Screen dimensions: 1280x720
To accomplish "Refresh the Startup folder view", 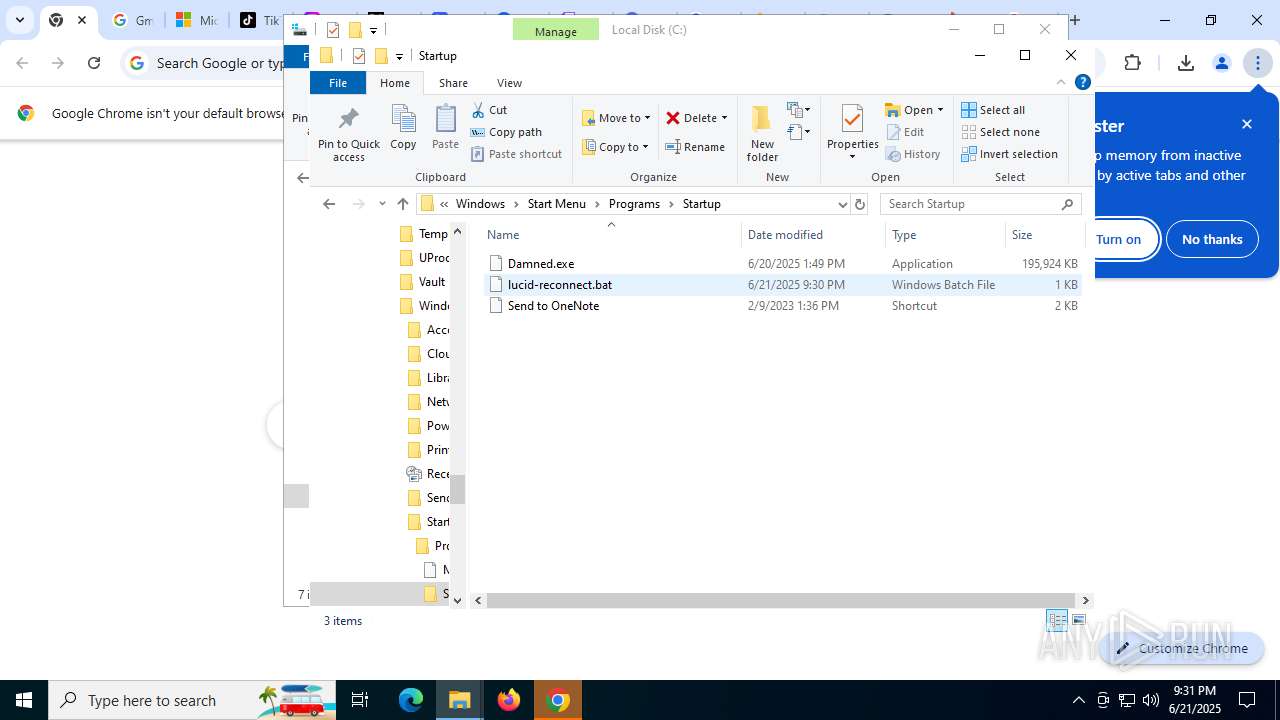I will tap(859, 204).
